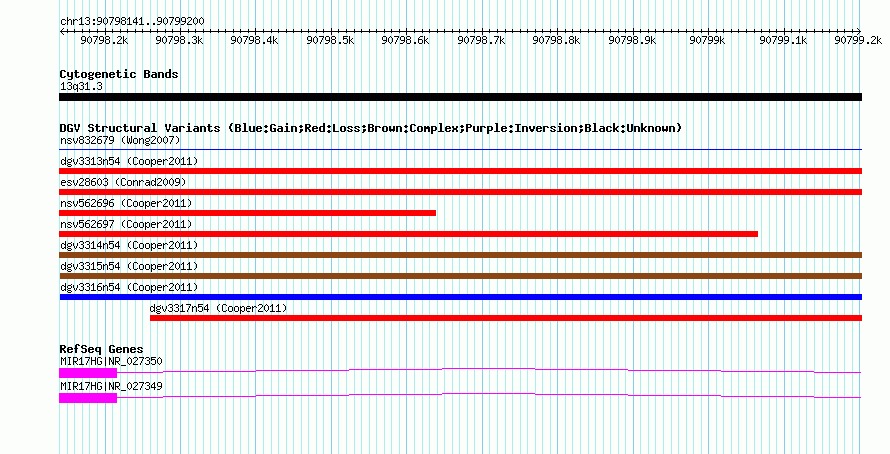
Task: Click ruler position 90798.9k
Action: click(x=632, y=40)
